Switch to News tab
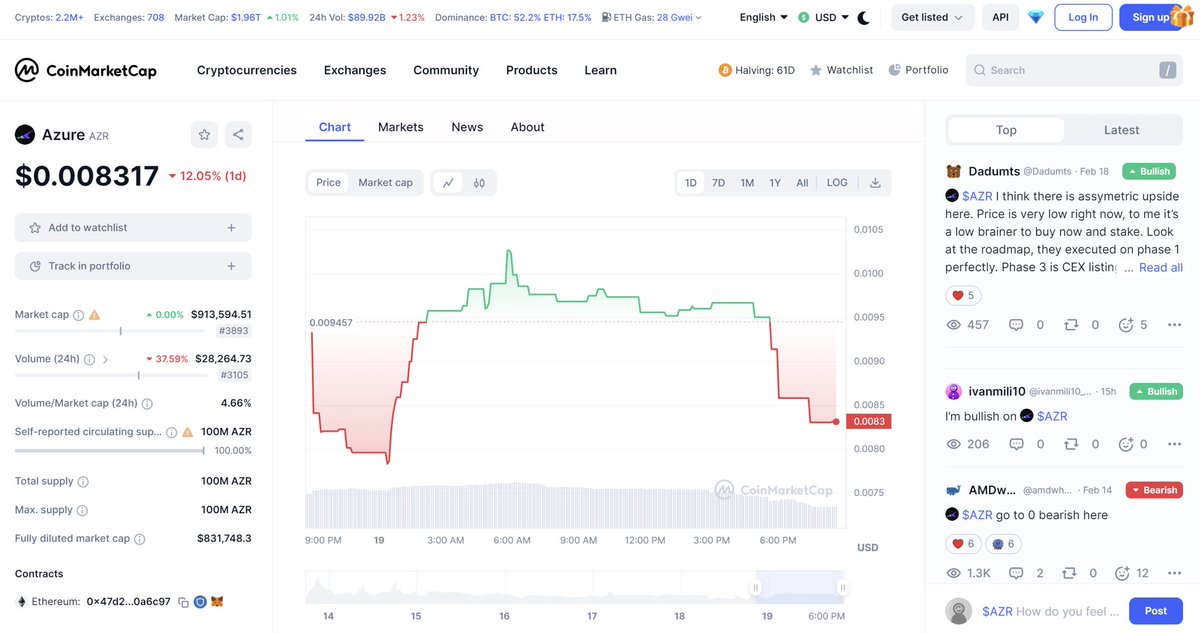The height and width of the screenshot is (633, 1200). [x=467, y=127]
